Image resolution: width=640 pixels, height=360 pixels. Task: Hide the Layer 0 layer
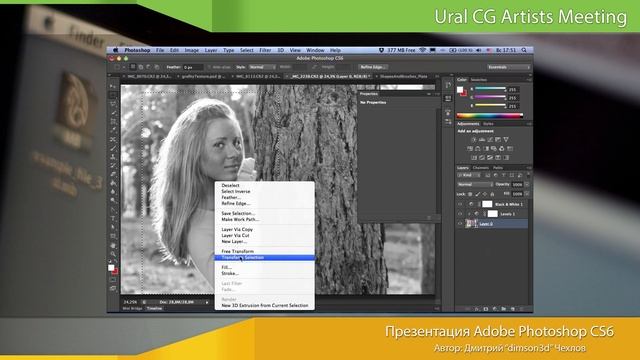[x=460, y=223]
